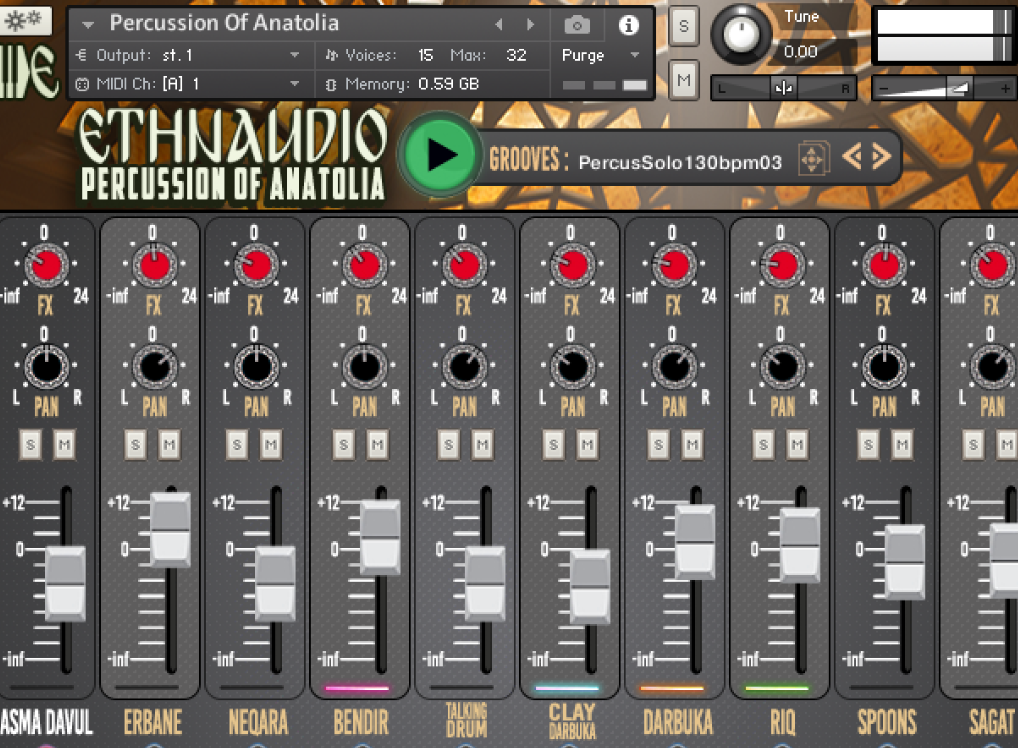Image resolution: width=1018 pixels, height=748 pixels.
Task: Expand the instrument name dropdown triangle
Action: [88, 25]
